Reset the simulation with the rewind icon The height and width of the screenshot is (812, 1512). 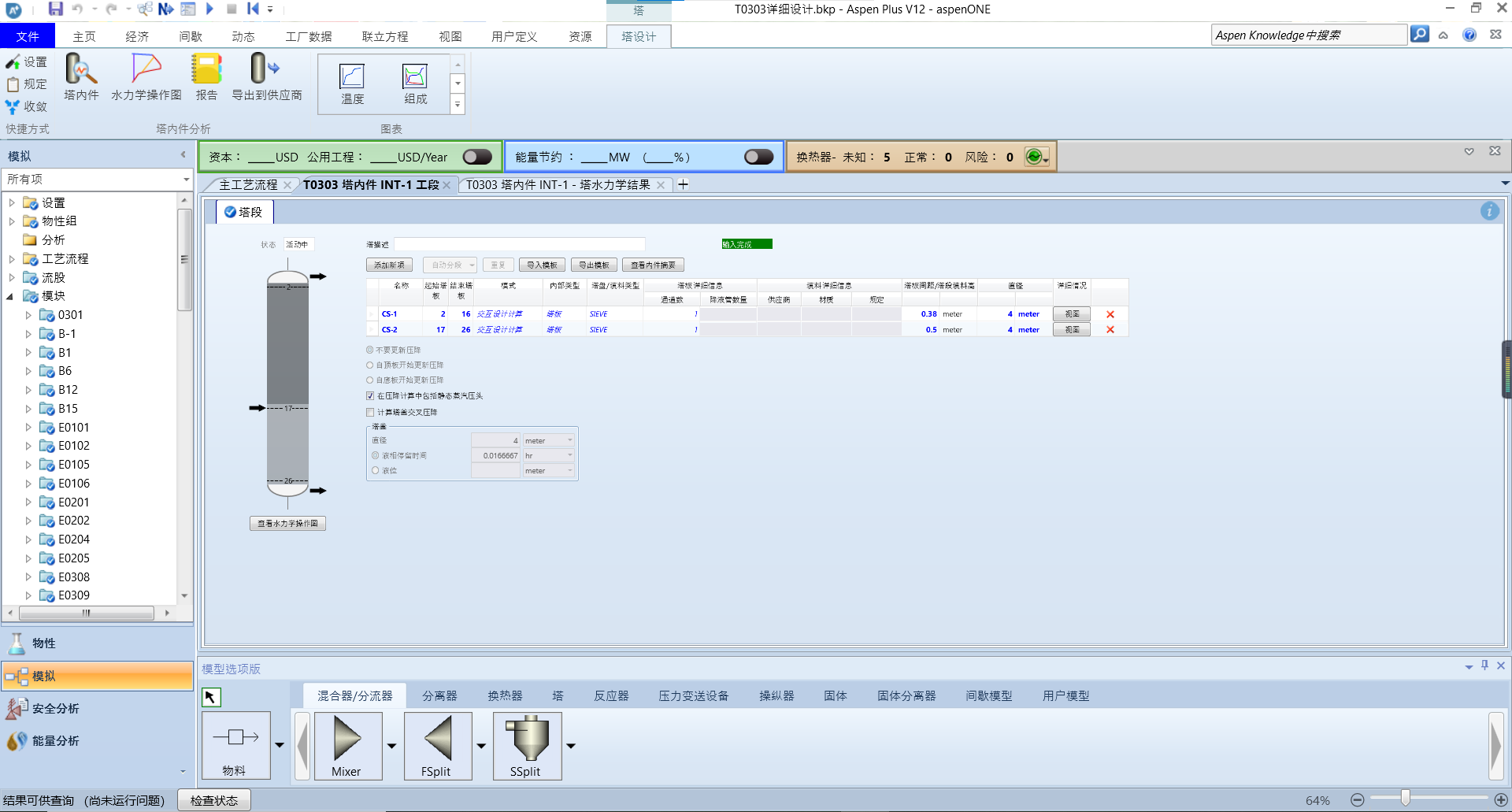(253, 9)
